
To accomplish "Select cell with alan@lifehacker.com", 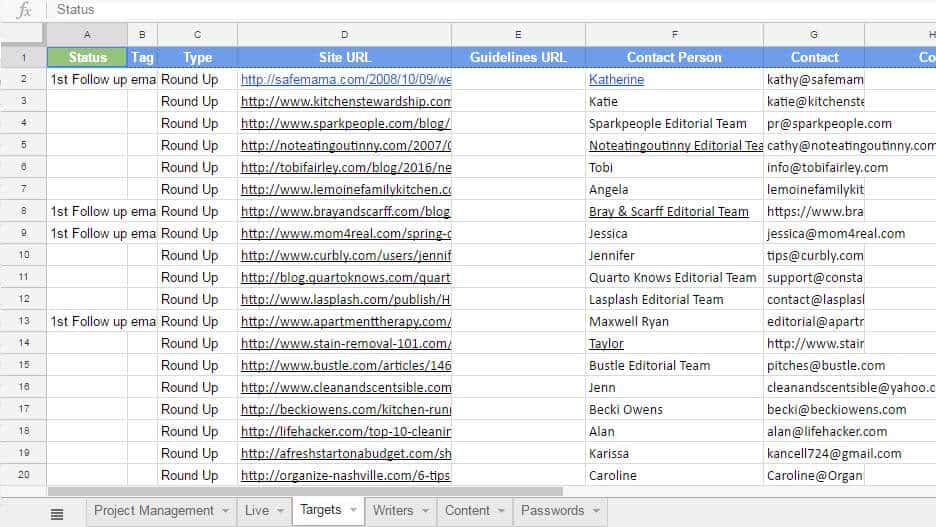I will point(814,432).
